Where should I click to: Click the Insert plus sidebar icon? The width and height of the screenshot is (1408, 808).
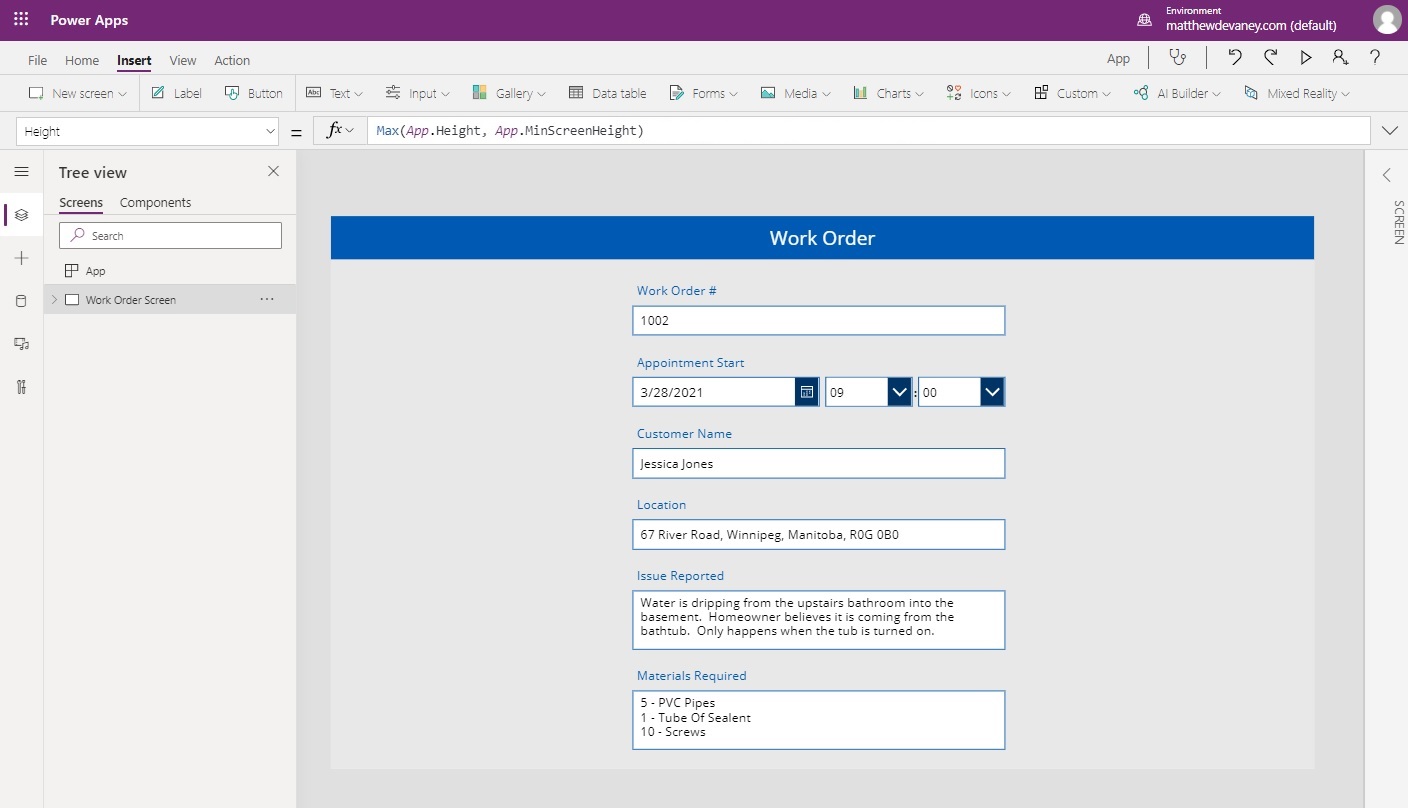click(21, 258)
